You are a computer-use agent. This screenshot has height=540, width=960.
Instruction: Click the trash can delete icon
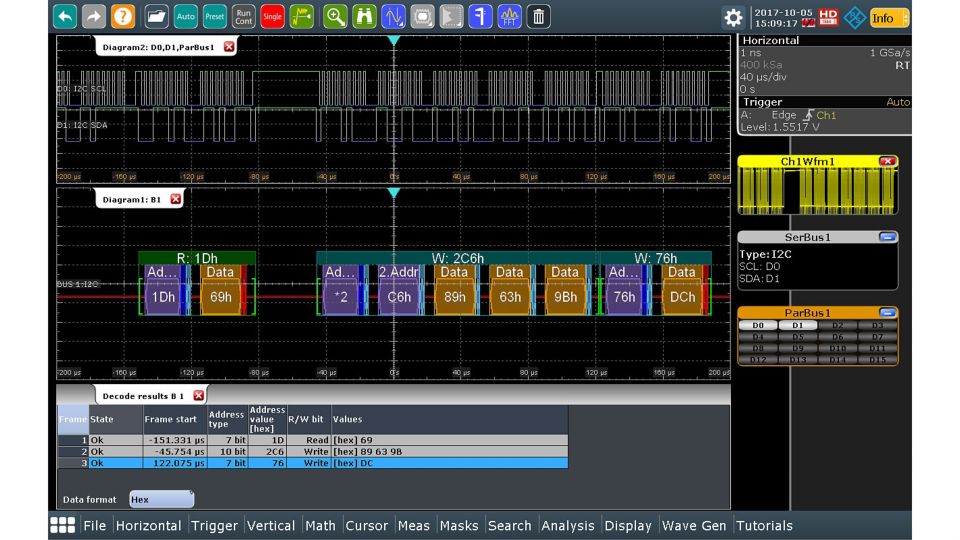538,17
